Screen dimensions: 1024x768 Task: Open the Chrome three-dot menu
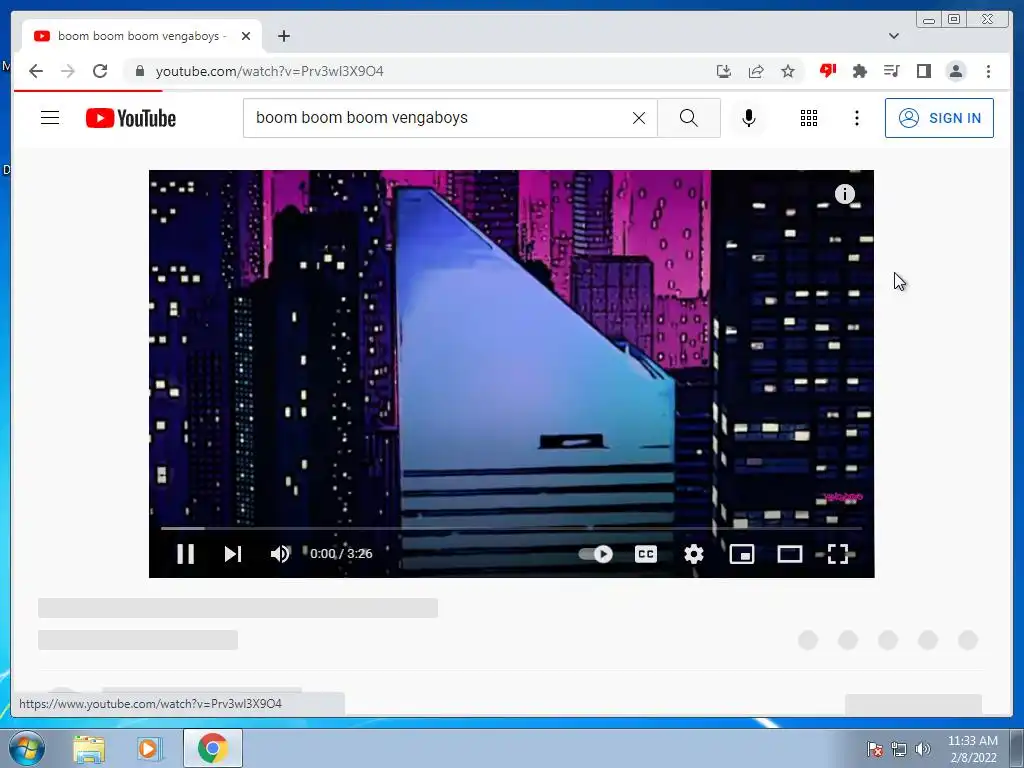(988, 71)
